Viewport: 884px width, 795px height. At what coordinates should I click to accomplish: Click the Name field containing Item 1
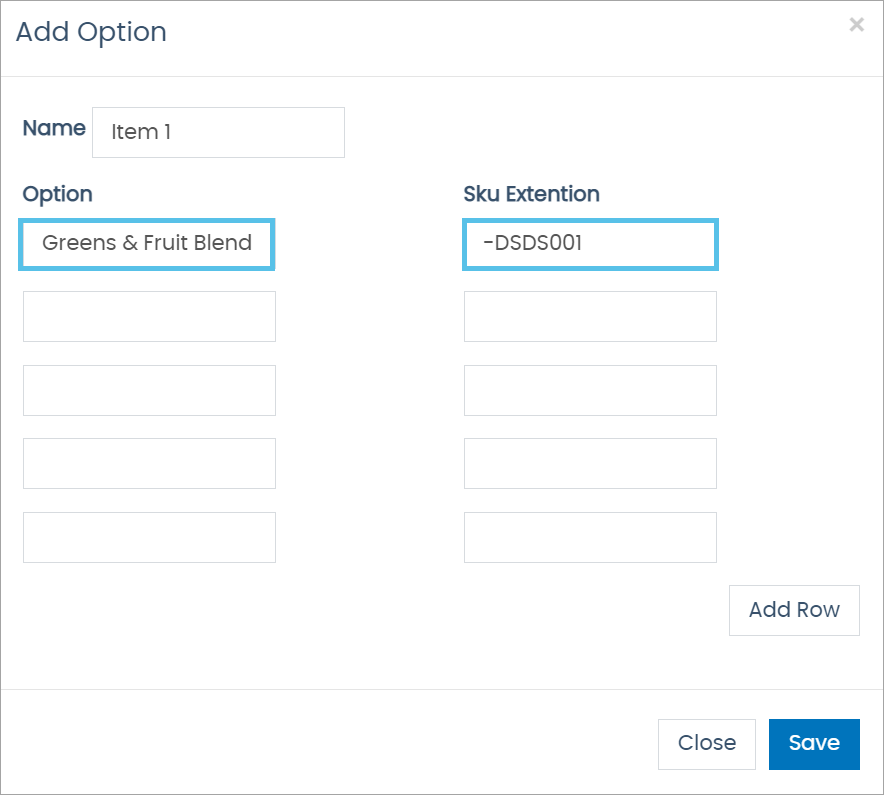coord(218,132)
